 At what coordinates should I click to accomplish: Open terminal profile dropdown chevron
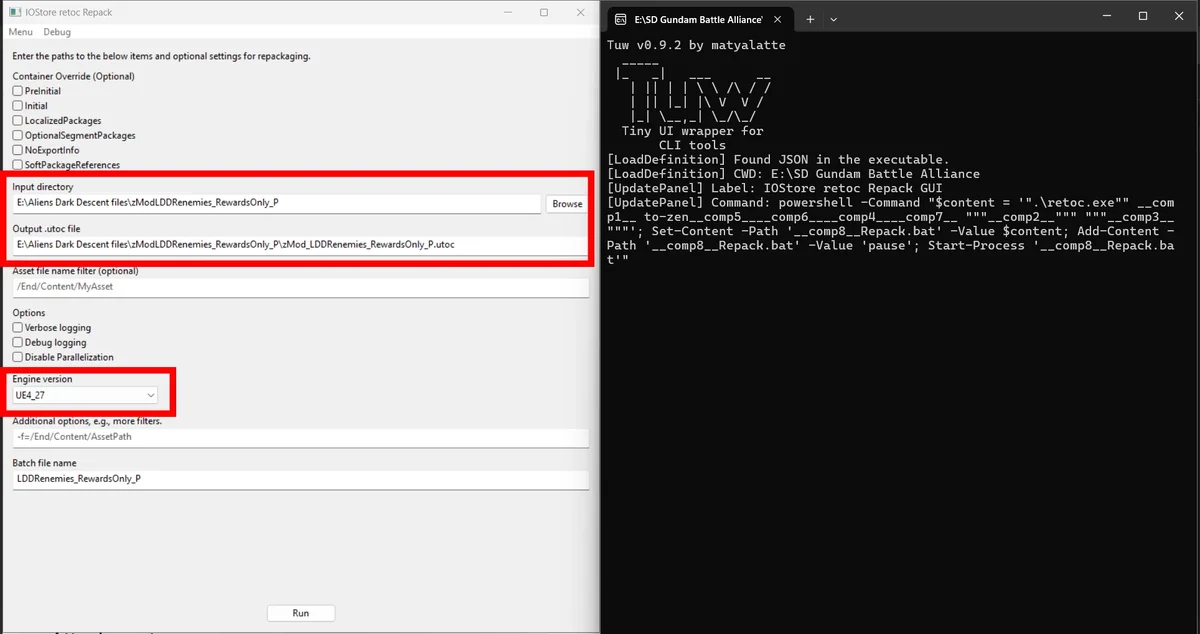[x=834, y=19]
